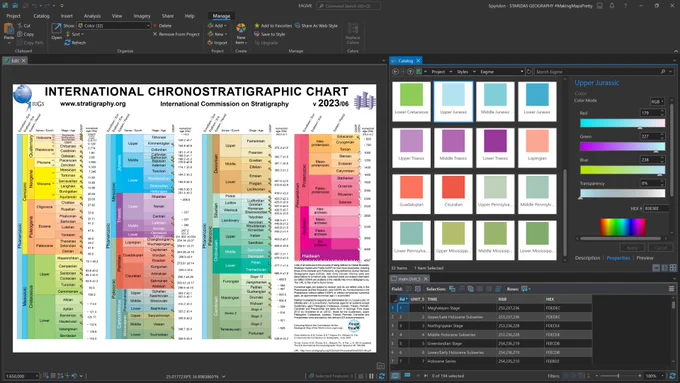
Task: Select the Edit map view tab
Action: point(14,61)
